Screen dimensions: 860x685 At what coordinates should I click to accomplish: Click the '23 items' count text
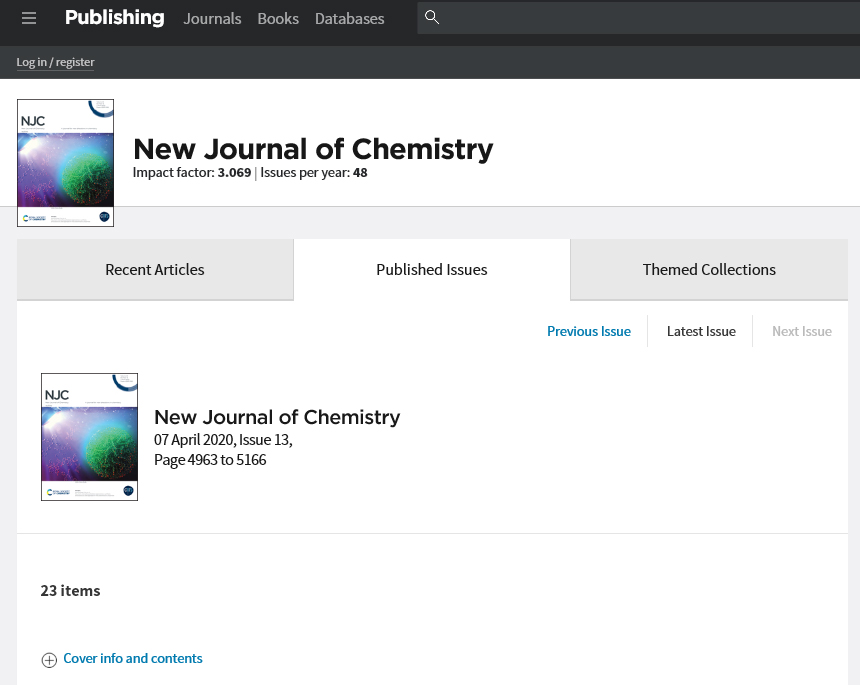pos(70,591)
